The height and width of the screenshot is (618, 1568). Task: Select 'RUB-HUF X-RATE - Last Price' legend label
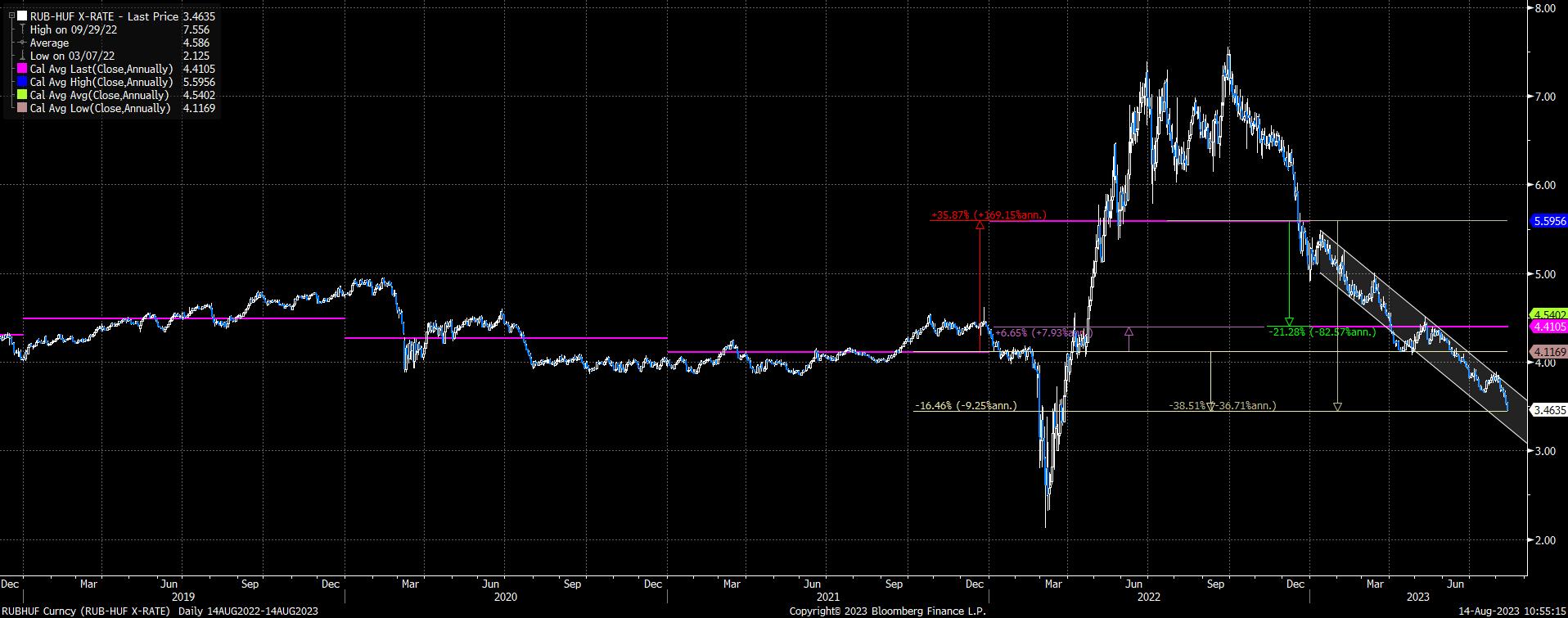point(104,16)
